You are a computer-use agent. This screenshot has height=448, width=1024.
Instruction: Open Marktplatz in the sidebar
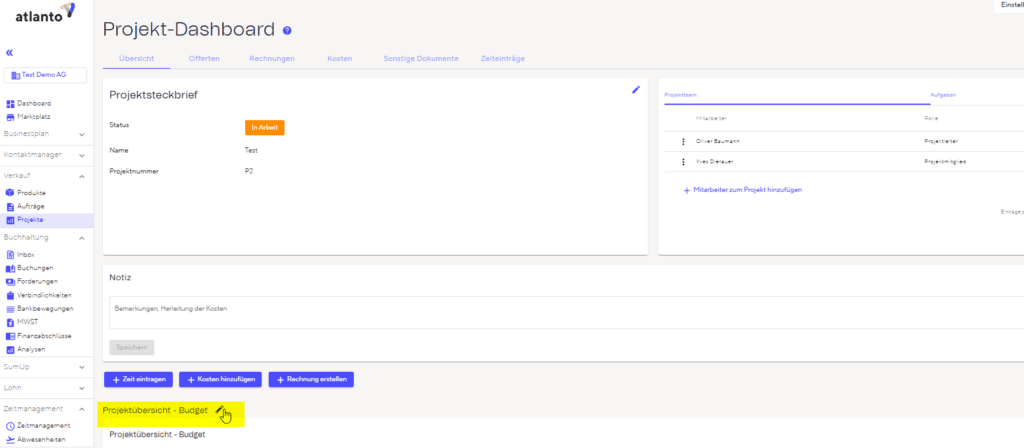pyautogui.click(x=33, y=117)
